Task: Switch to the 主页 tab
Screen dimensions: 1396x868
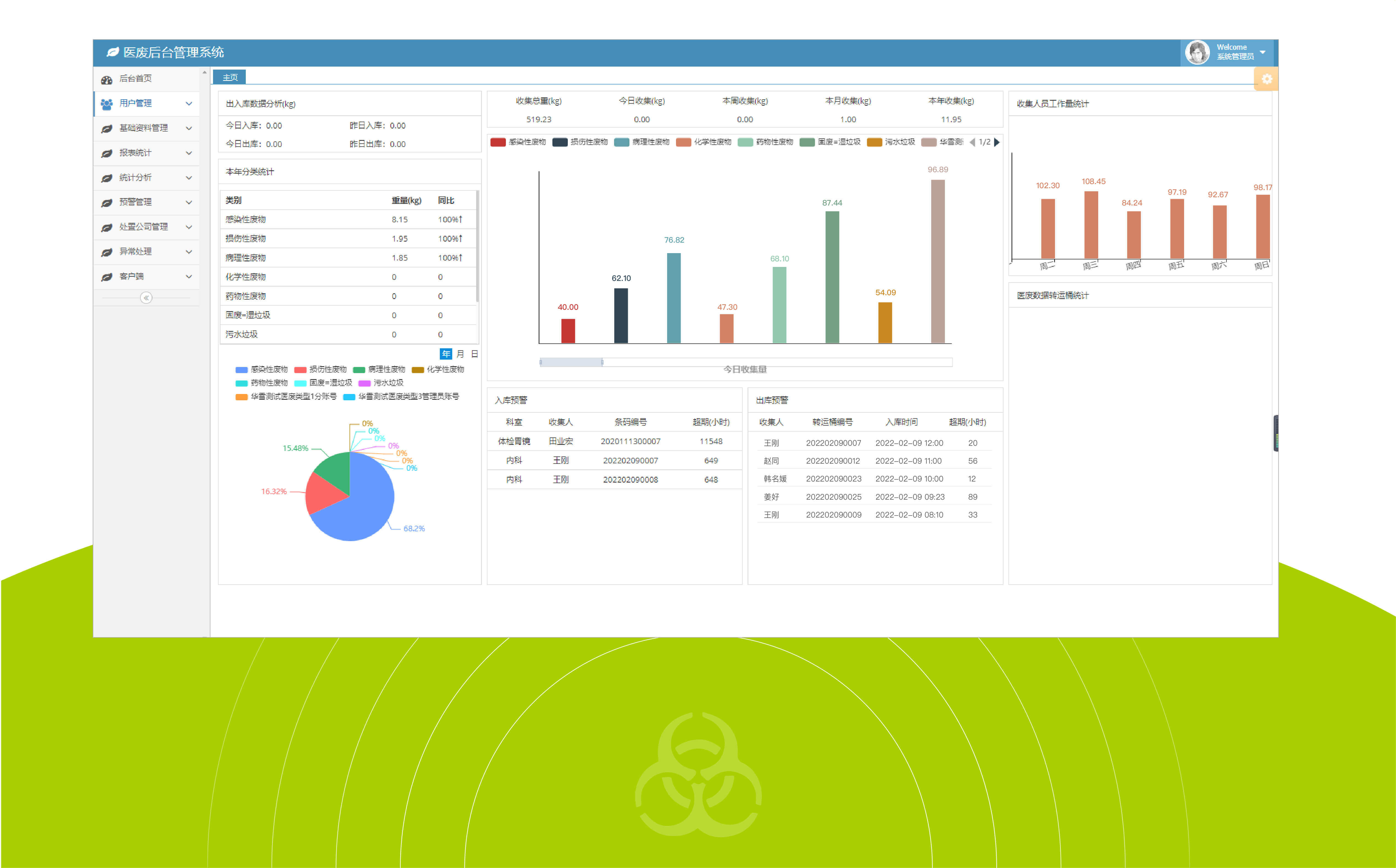Action: tap(230, 77)
